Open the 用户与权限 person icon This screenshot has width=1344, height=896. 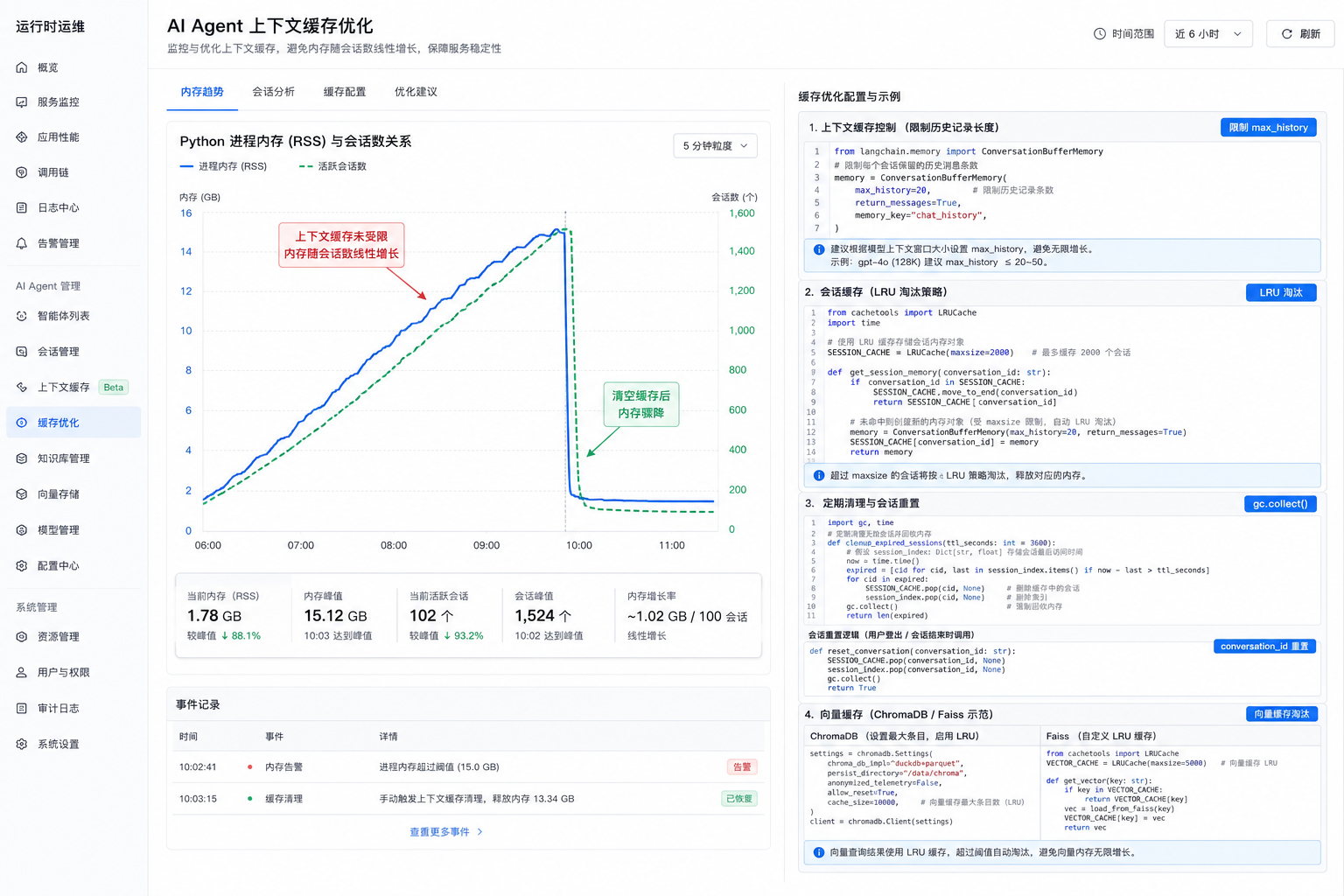22,673
